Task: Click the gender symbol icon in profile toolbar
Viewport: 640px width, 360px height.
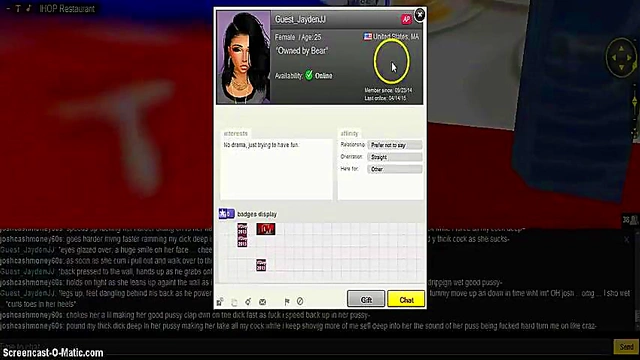Action: click(248, 302)
